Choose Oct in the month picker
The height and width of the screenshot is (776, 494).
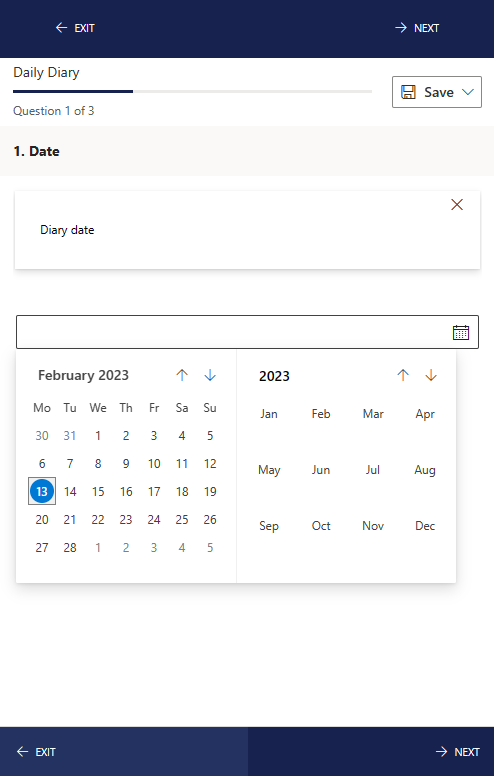(321, 526)
